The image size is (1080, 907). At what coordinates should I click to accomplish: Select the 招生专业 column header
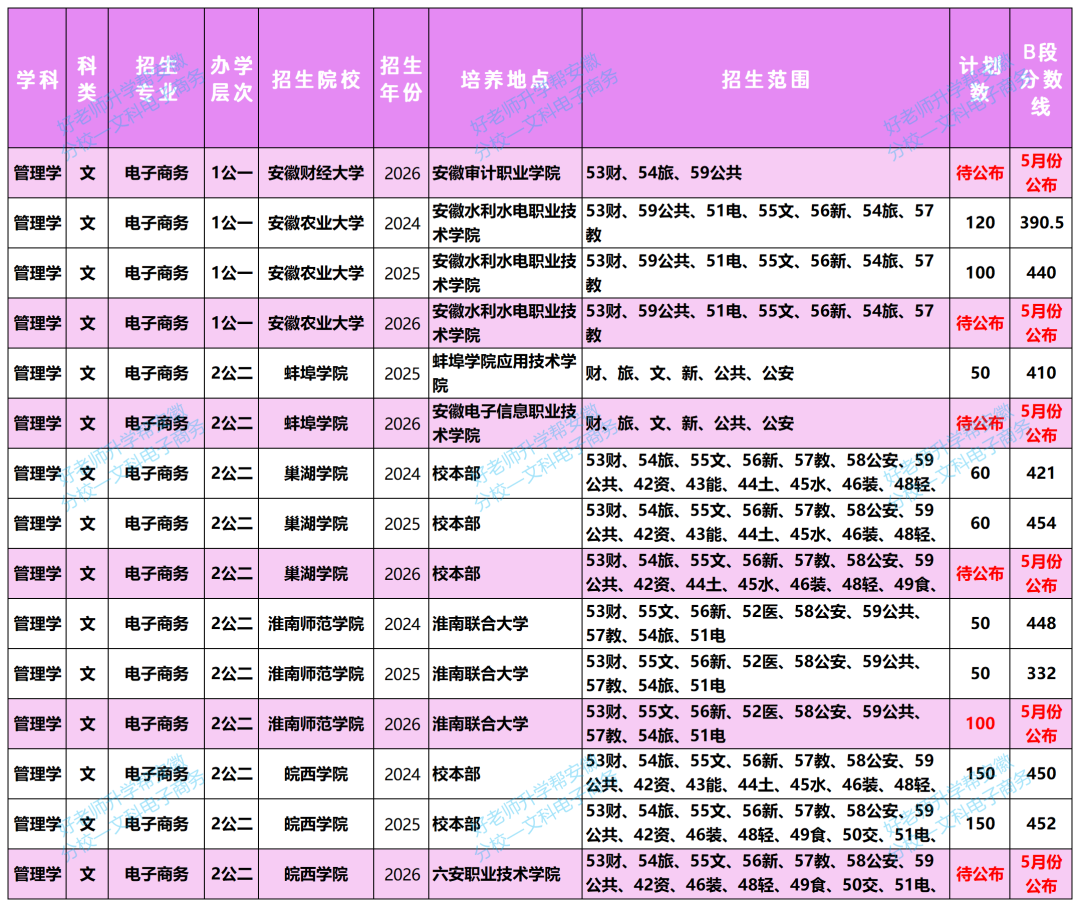pyautogui.click(x=156, y=79)
